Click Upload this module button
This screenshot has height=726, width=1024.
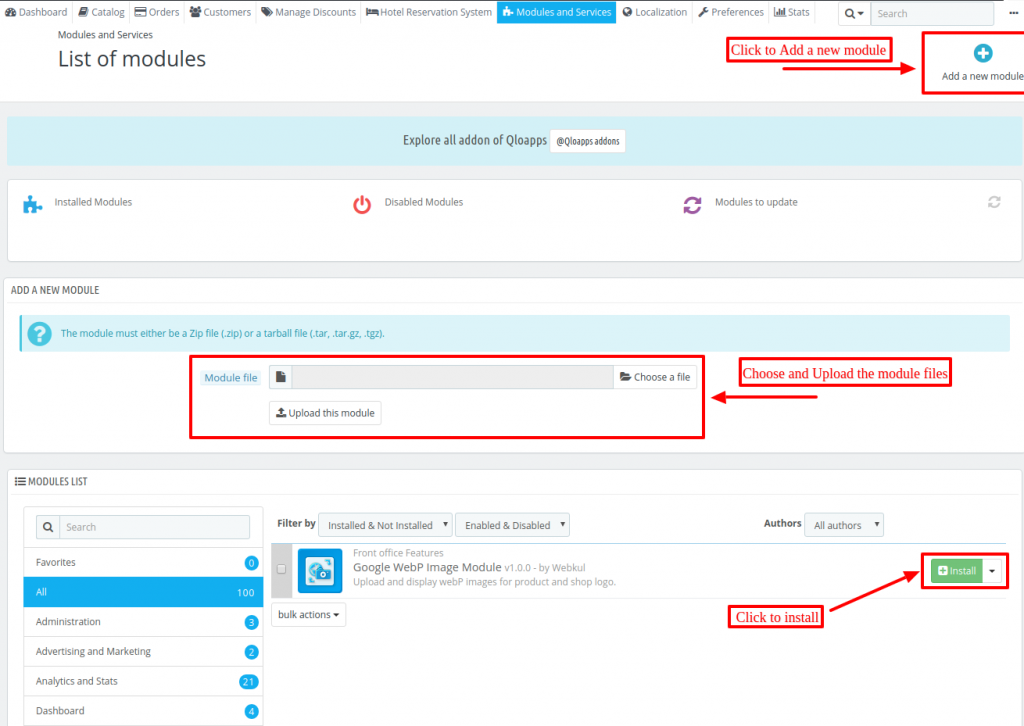pos(325,413)
